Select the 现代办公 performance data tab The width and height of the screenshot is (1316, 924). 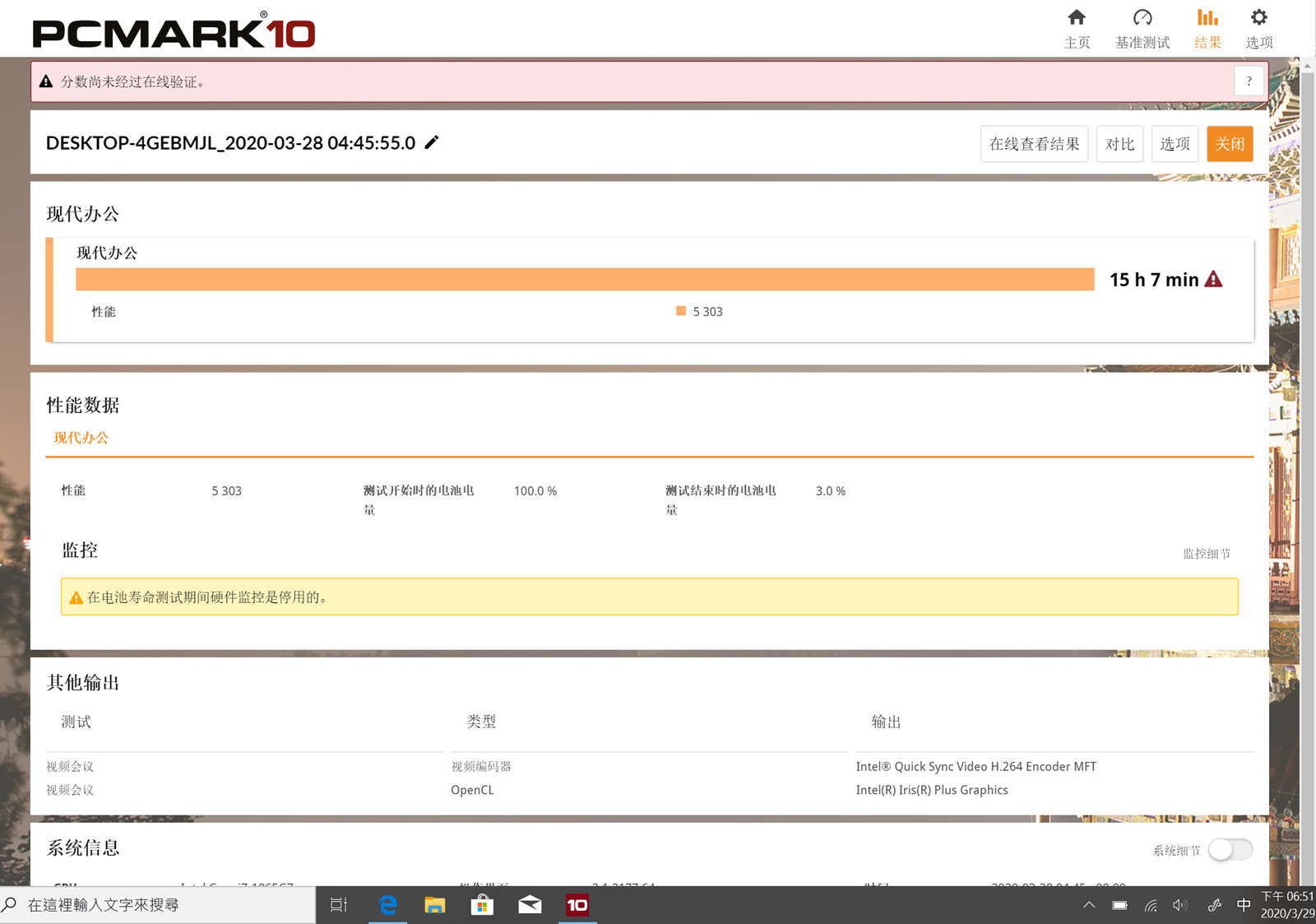click(x=81, y=438)
